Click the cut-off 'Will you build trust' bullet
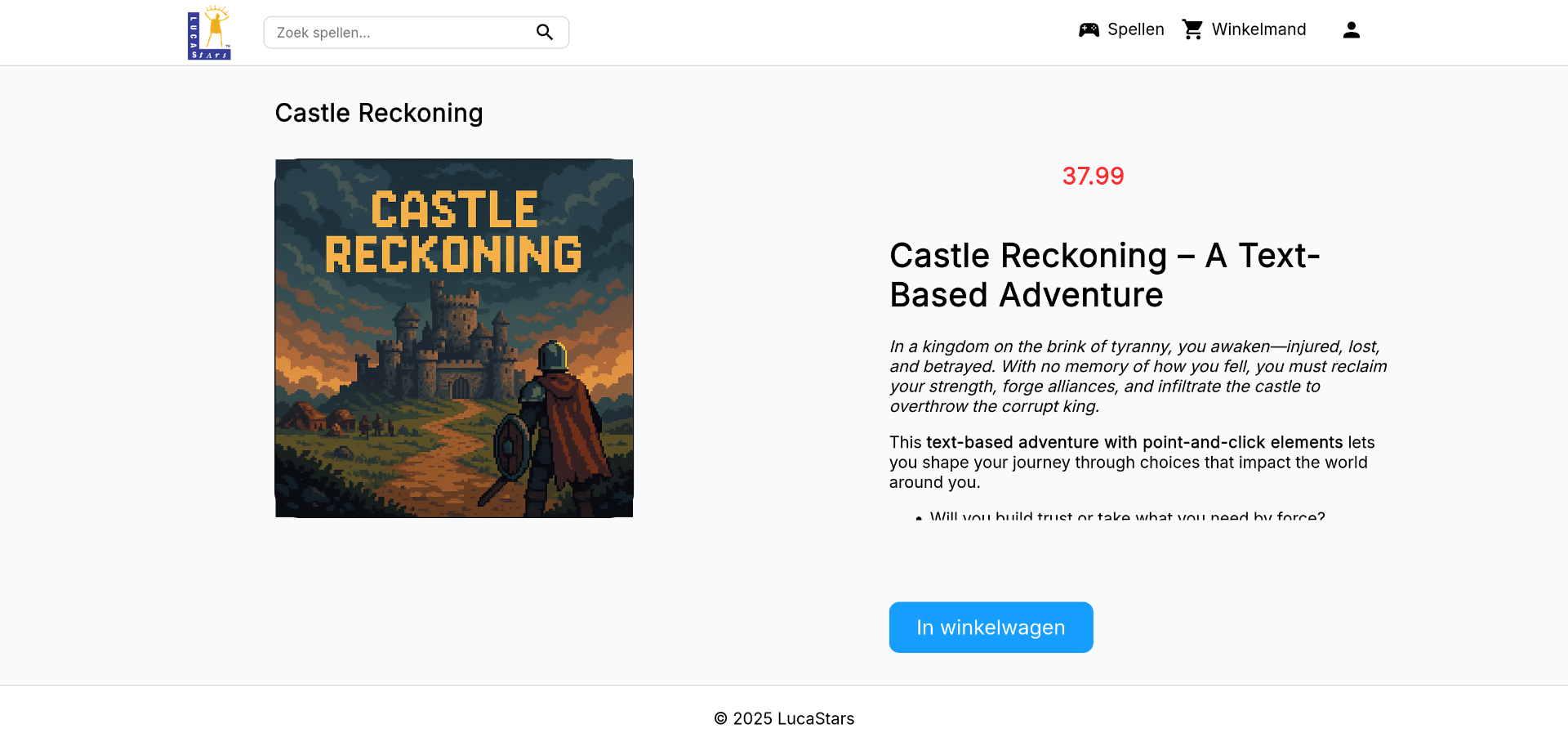 click(x=1127, y=516)
